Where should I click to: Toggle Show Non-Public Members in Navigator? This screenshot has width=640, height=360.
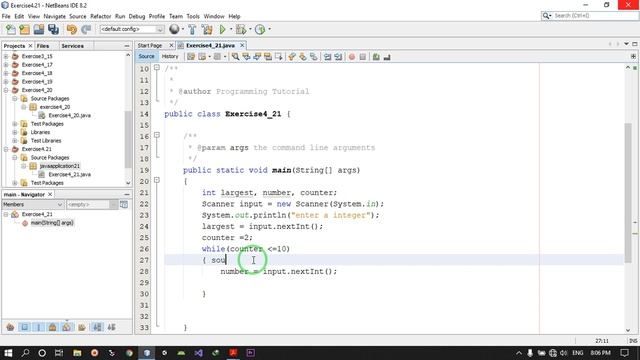[x=53, y=327]
